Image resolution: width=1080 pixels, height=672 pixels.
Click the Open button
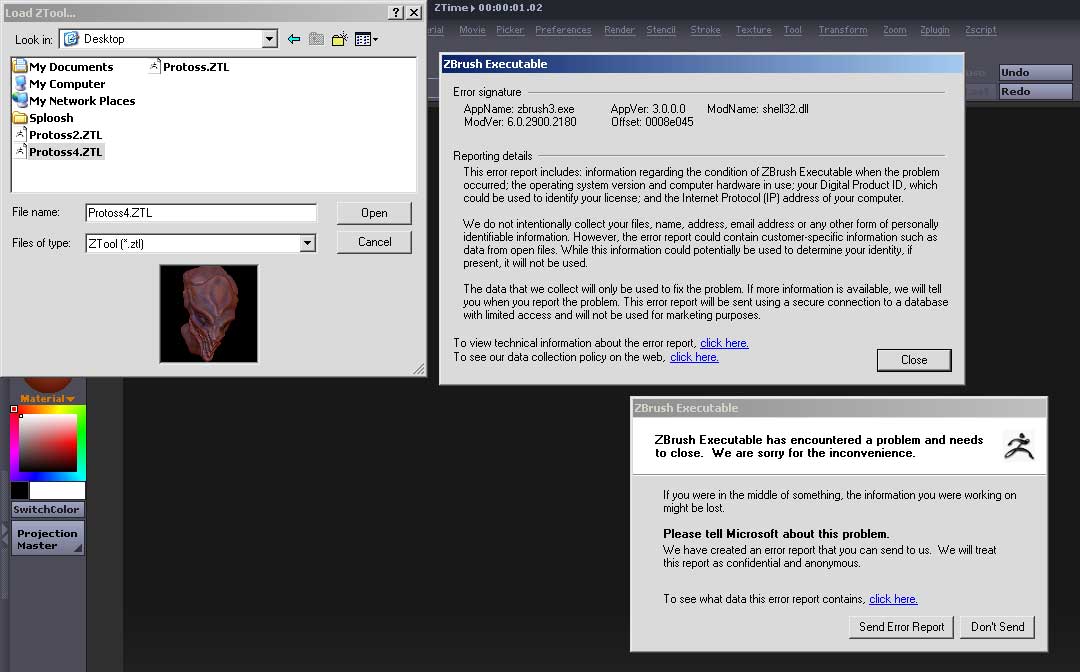click(x=374, y=213)
